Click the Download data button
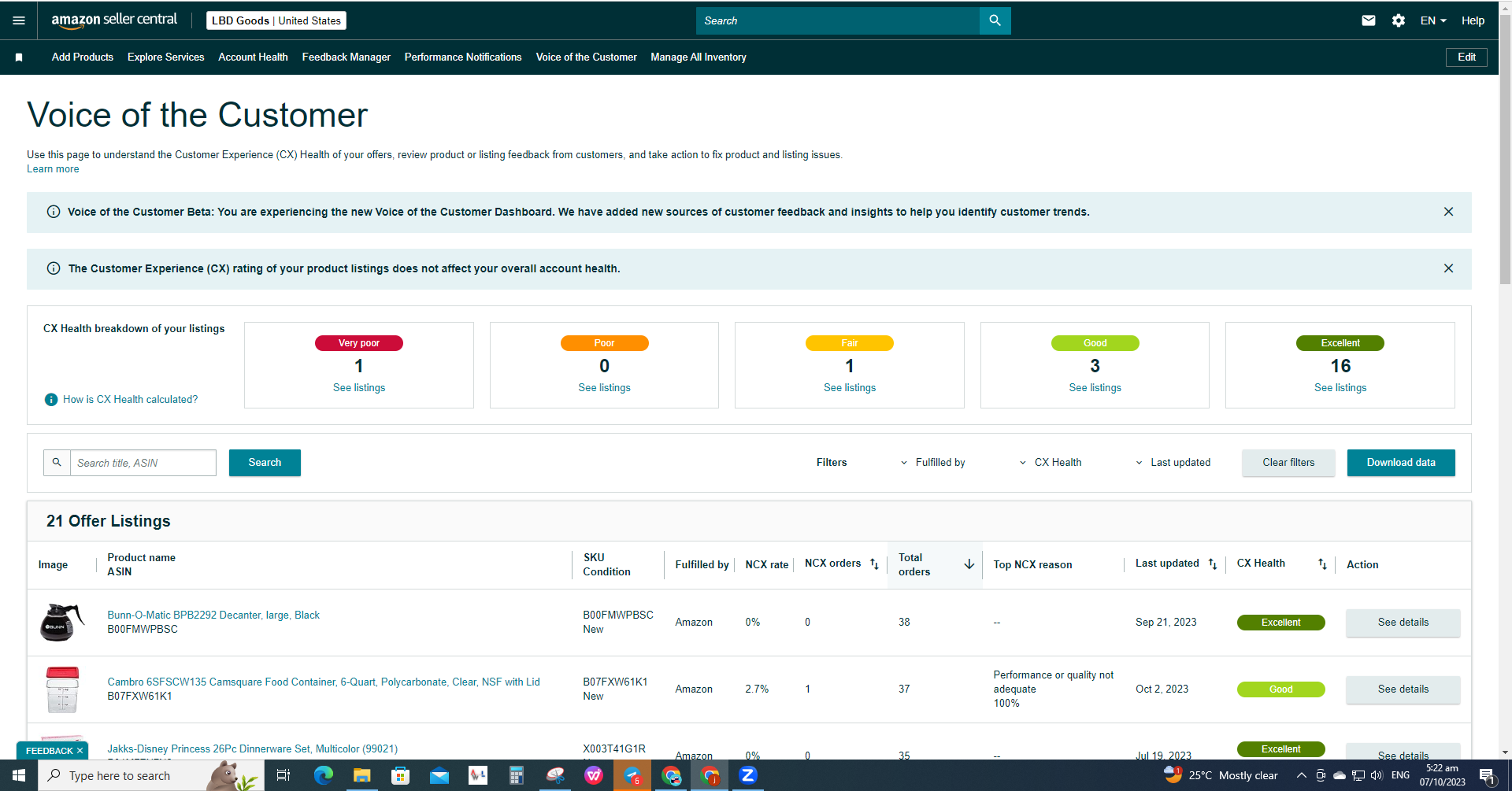Viewport: 1512px width, 791px height. [1401, 463]
